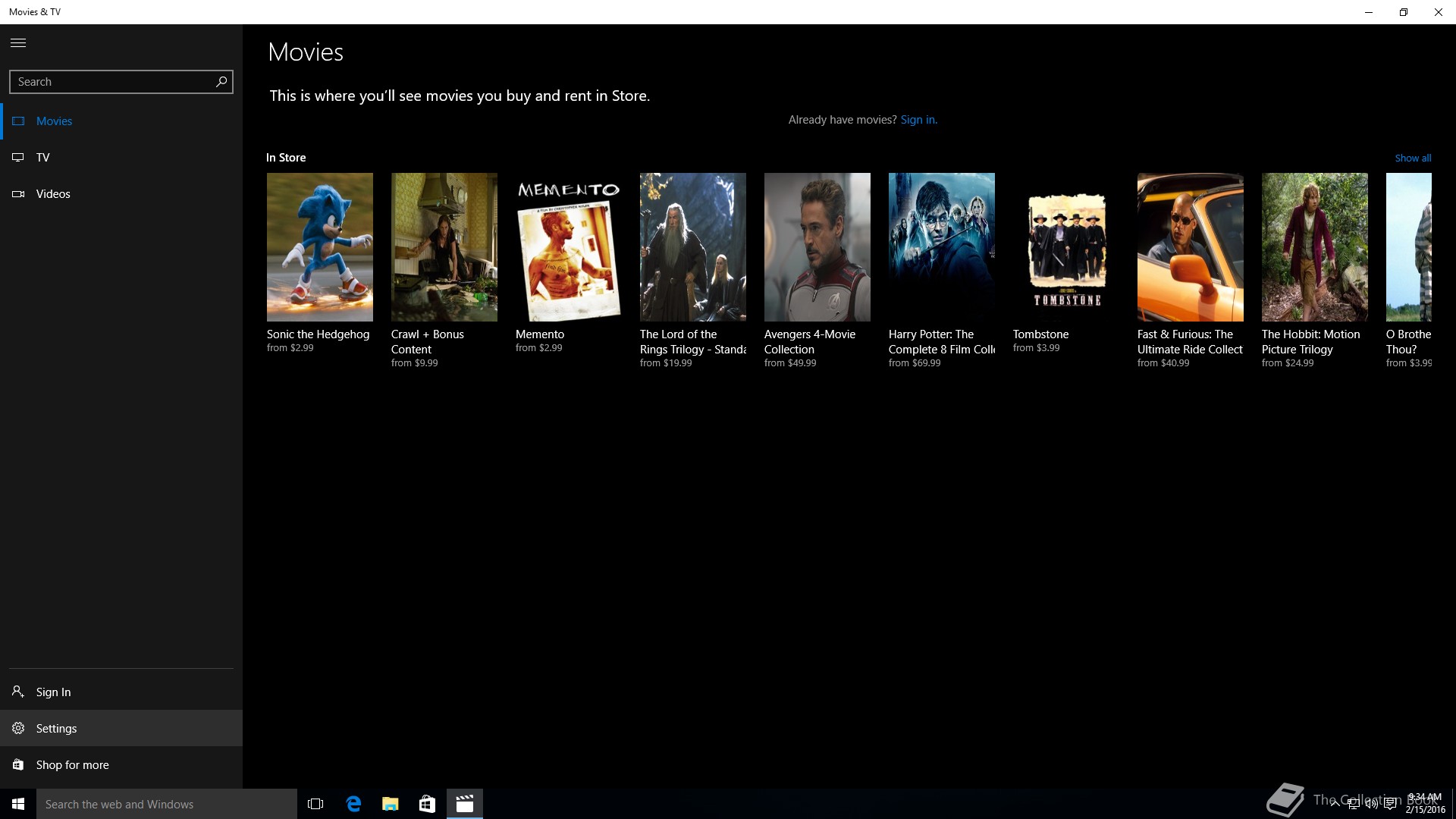Viewport: 1456px width, 819px height.
Task: Open the Avengers 4-Movie Collection poster
Action: click(817, 247)
